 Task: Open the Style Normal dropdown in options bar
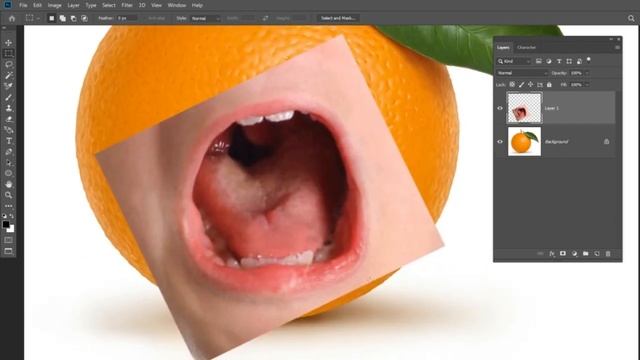pyautogui.click(x=205, y=18)
